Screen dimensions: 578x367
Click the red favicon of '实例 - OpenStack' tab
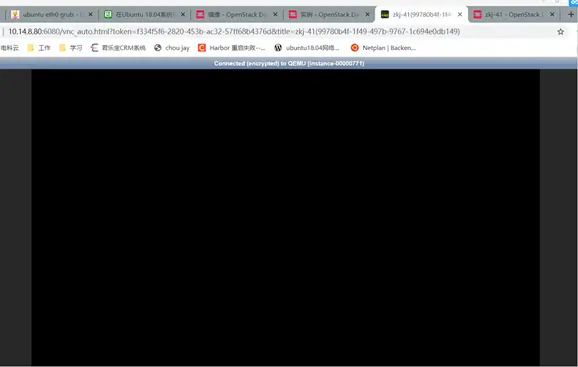[293, 14]
